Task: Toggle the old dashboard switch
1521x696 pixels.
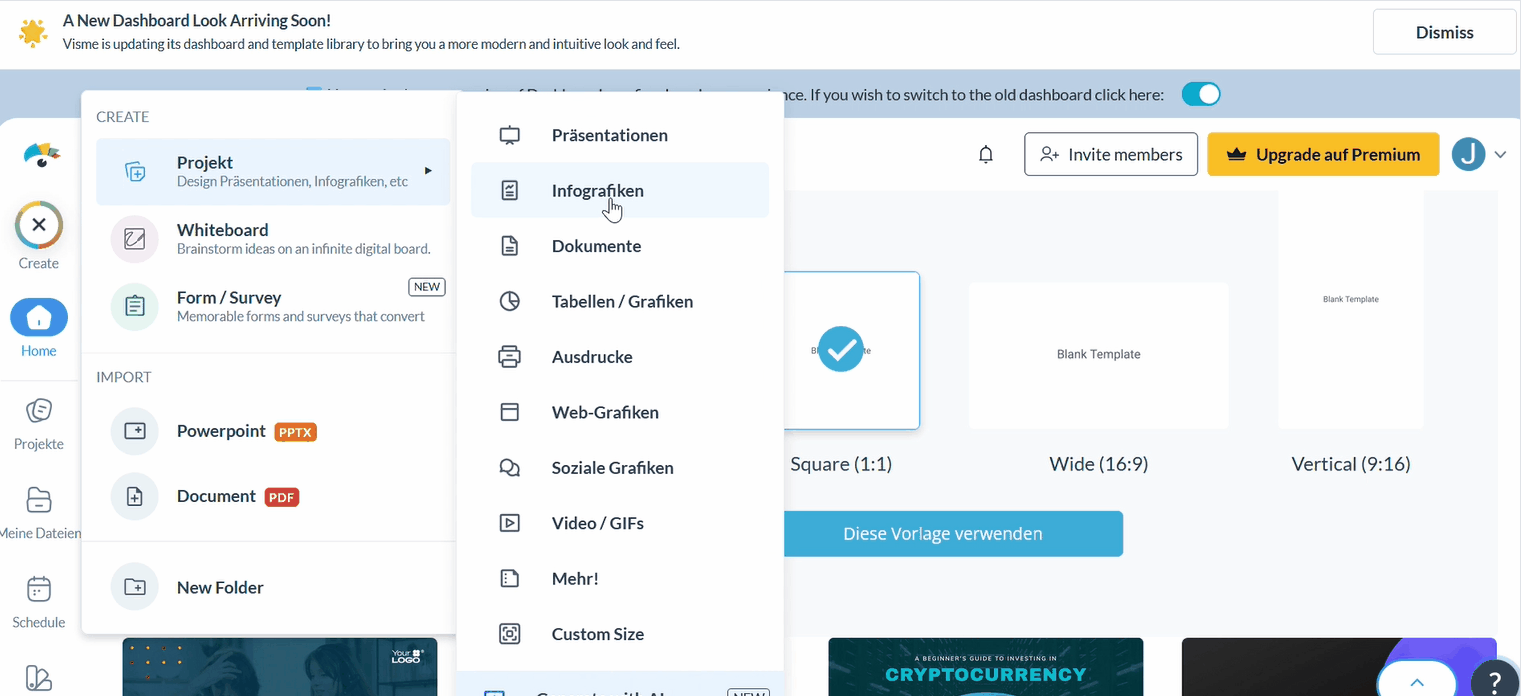Action: click(1200, 95)
